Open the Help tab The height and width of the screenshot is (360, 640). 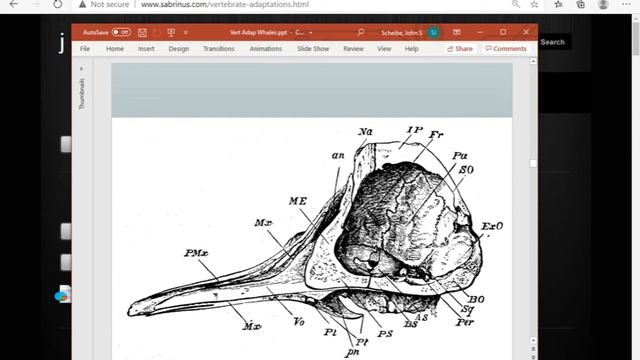[x=411, y=49]
